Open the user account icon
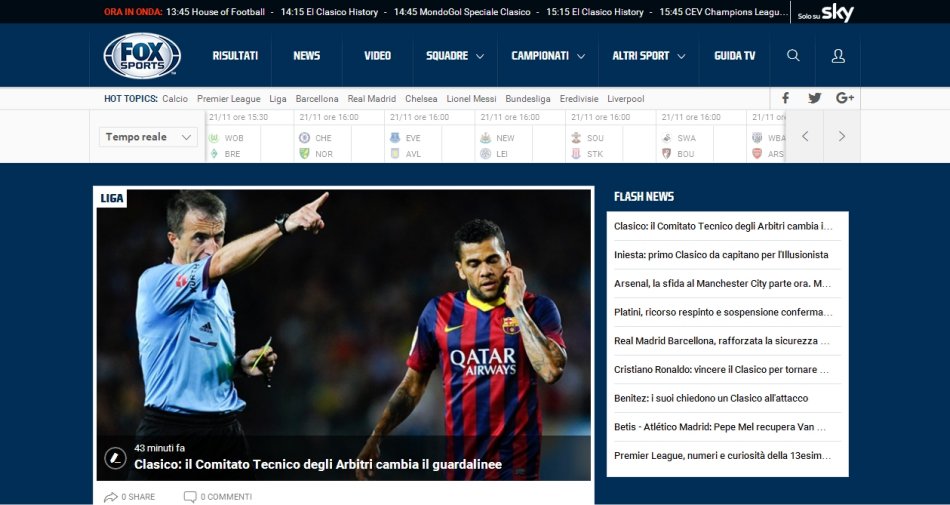The width and height of the screenshot is (950, 505). (x=838, y=56)
